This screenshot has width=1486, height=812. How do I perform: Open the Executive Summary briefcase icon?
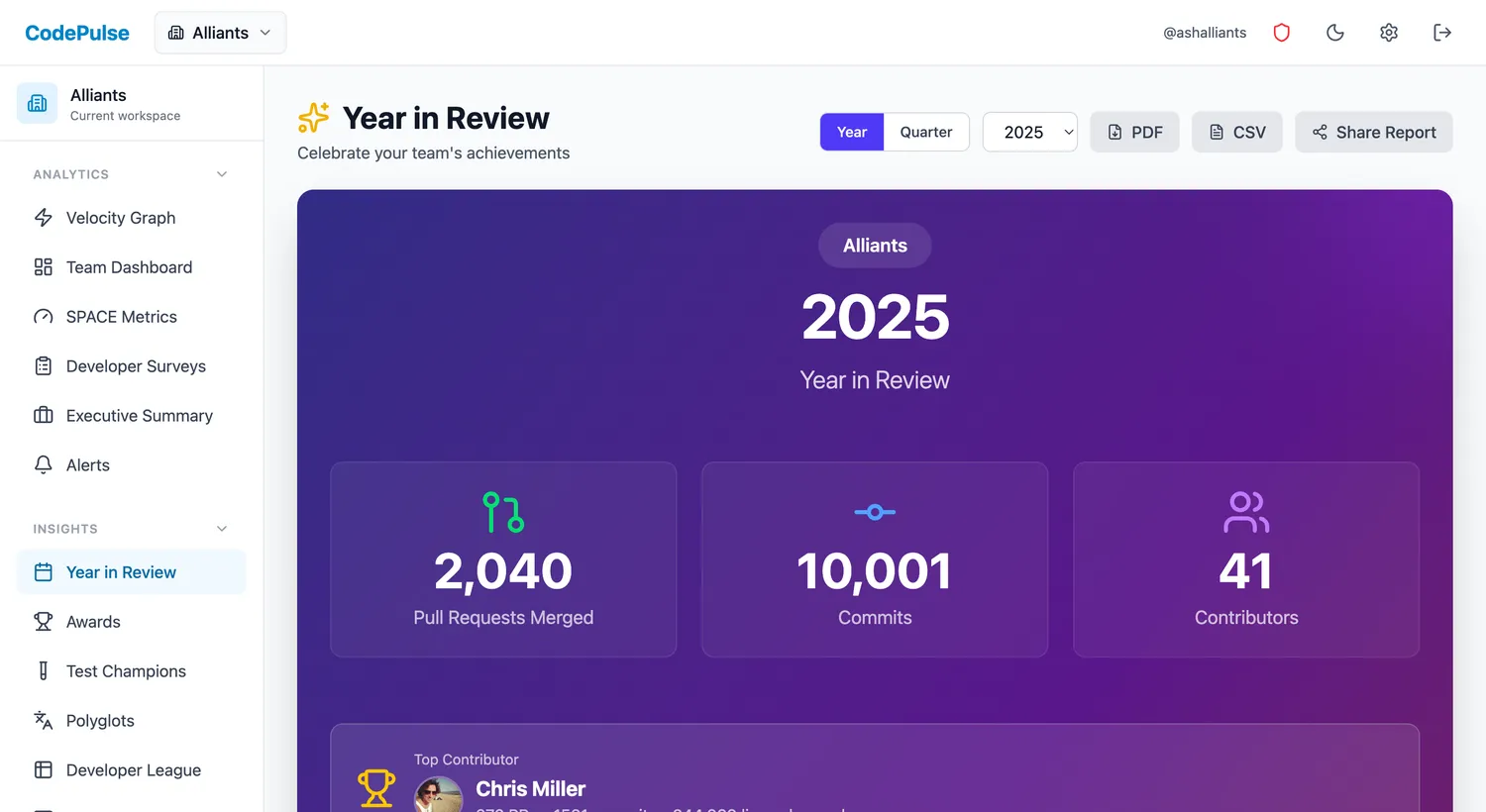(44, 416)
